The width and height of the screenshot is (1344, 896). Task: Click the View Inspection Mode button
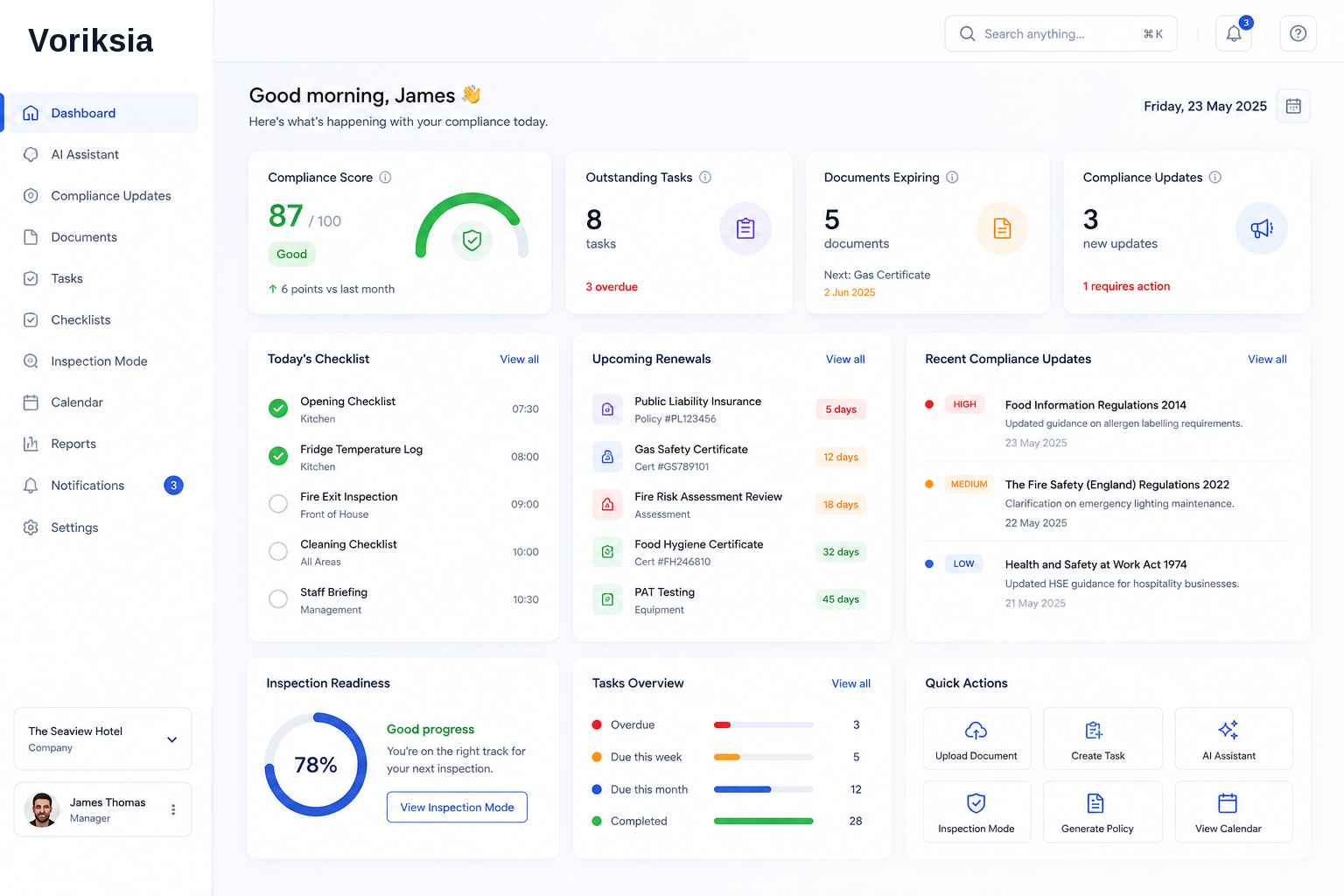click(457, 807)
